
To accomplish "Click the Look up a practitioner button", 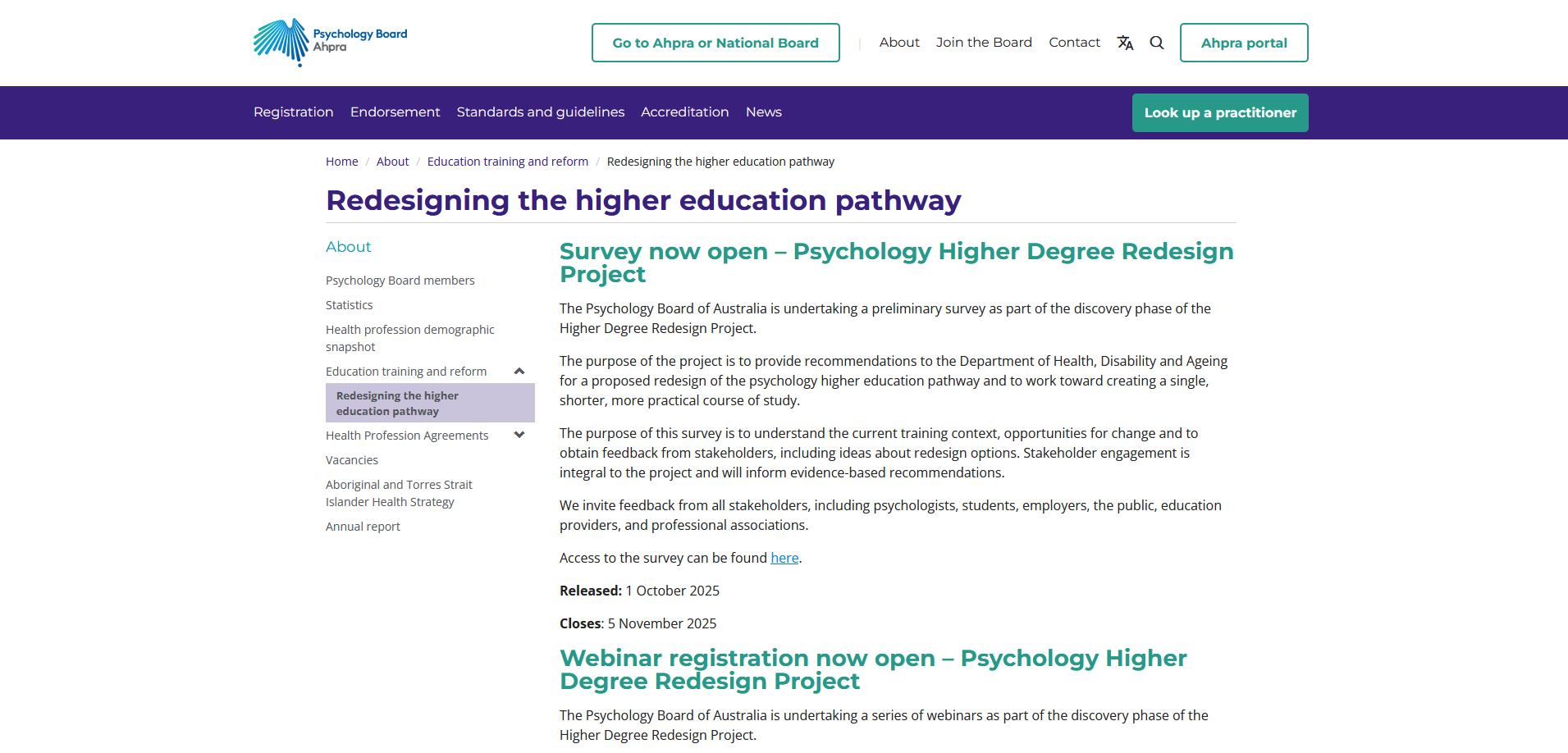I will point(1219,113).
